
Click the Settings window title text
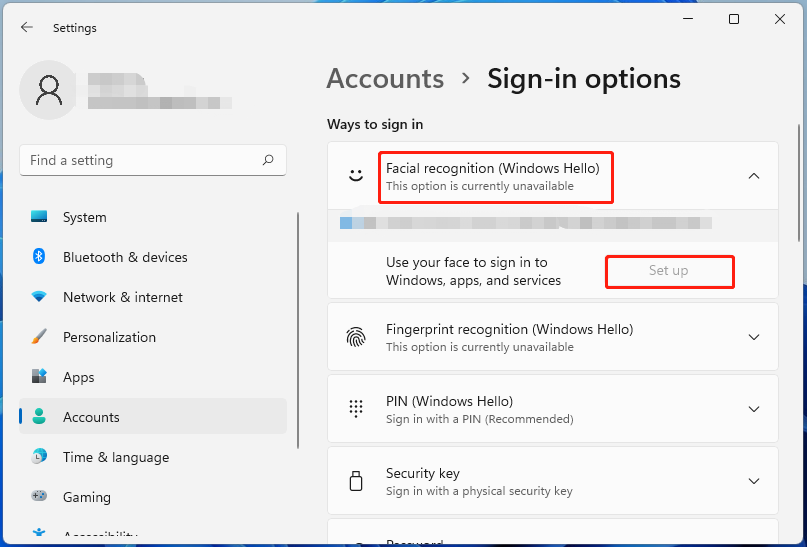(x=75, y=28)
